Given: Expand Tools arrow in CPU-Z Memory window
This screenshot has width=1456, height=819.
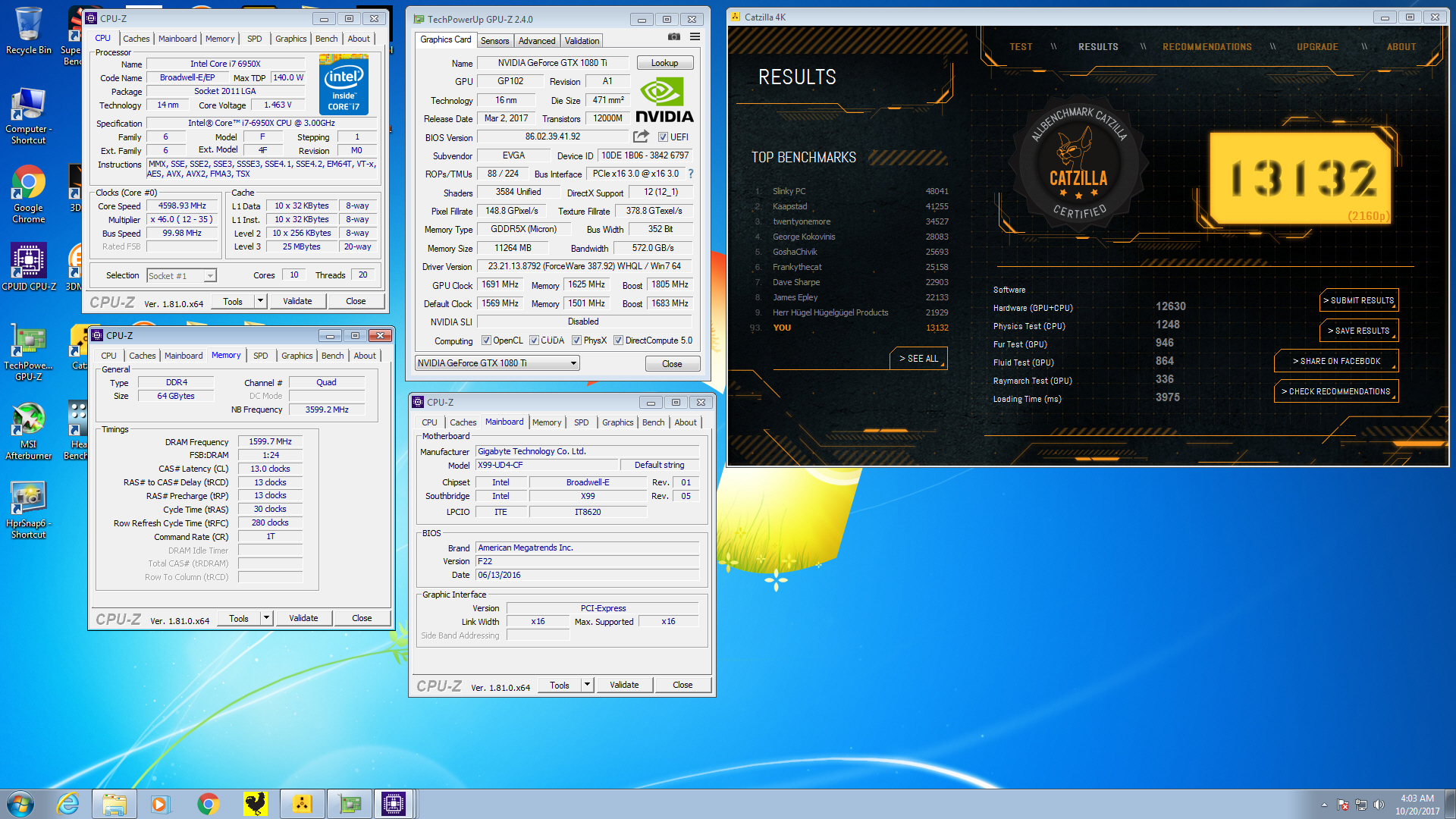Looking at the screenshot, I should (266, 618).
